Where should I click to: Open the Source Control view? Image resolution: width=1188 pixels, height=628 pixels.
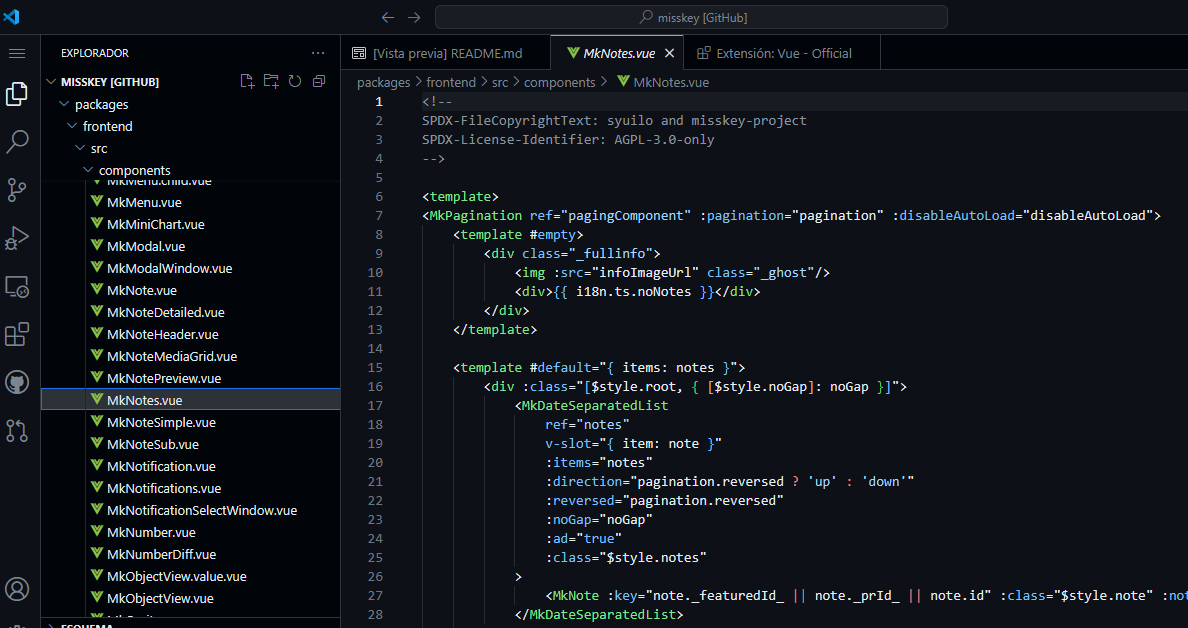click(17, 190)
